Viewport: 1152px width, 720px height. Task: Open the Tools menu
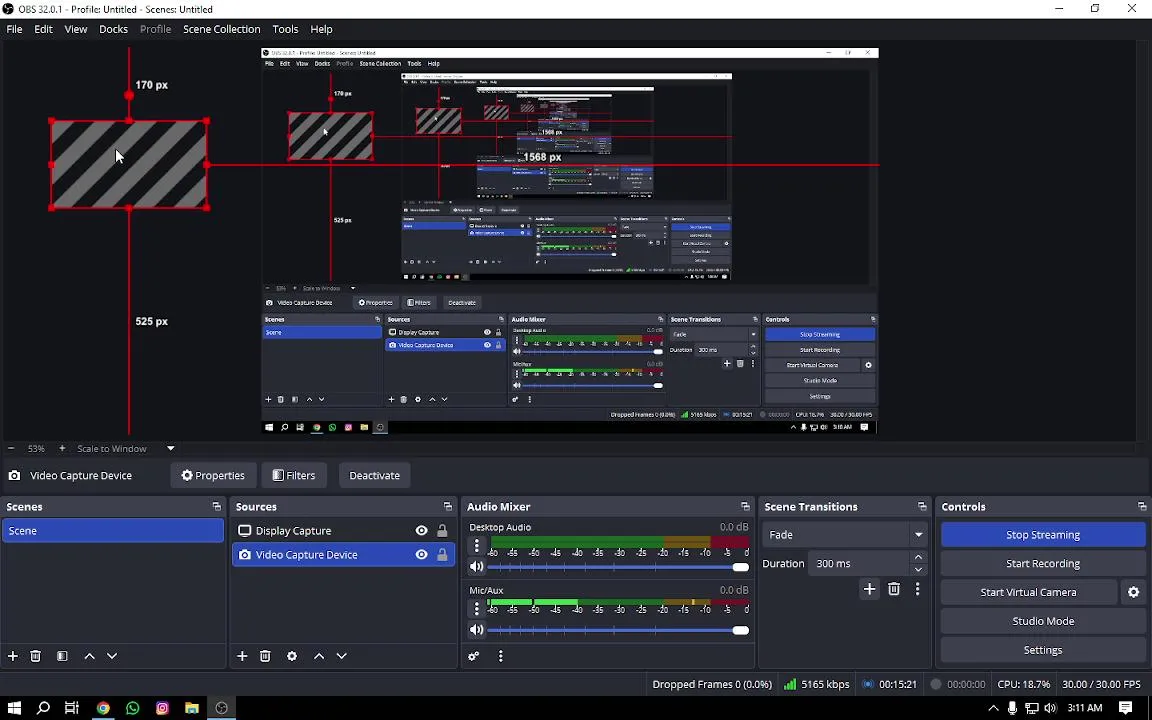[x=285, y=29]
